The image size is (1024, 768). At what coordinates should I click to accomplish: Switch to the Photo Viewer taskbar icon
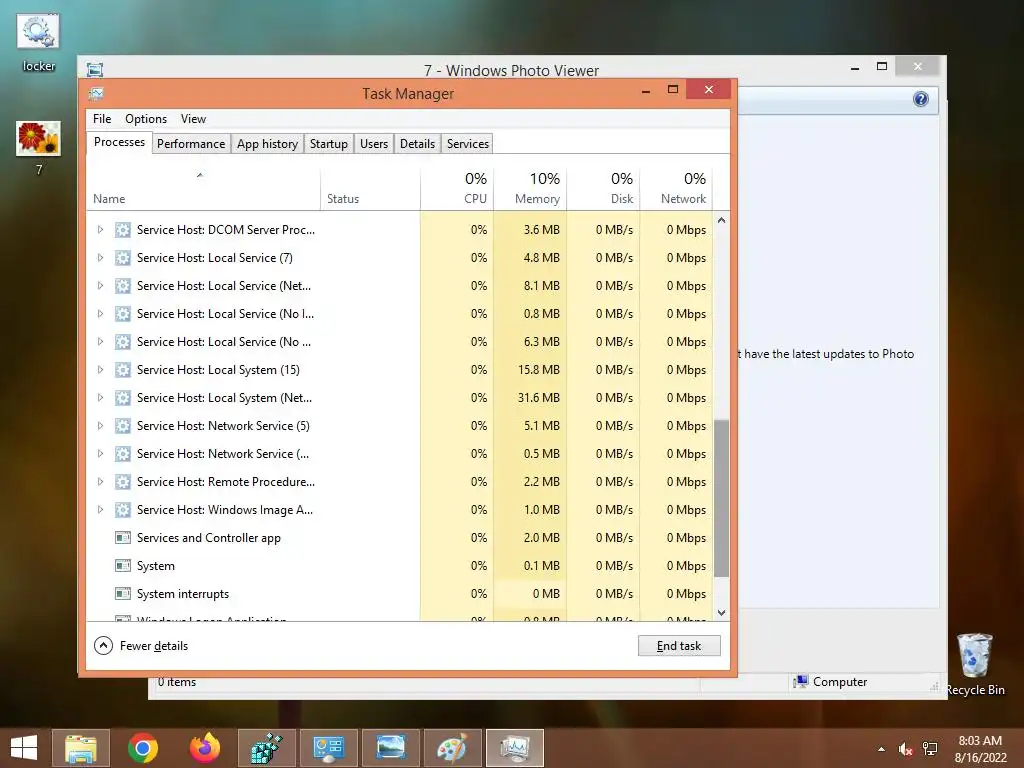[391, 748]
